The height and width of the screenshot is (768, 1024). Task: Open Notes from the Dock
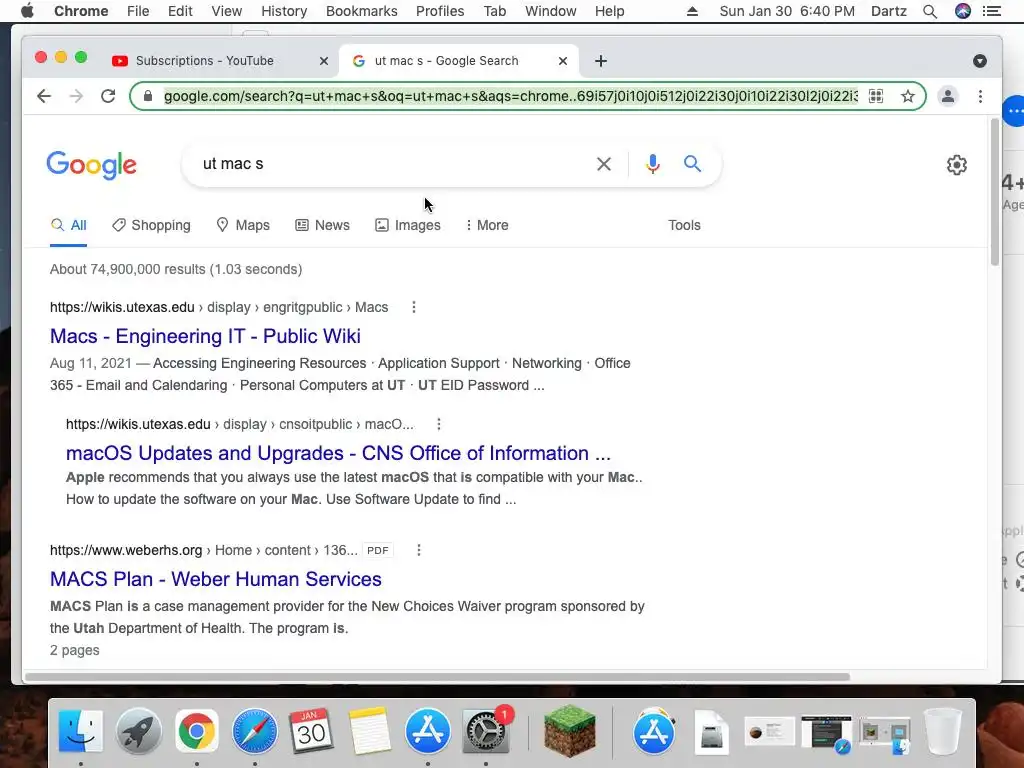pos(369,731)
